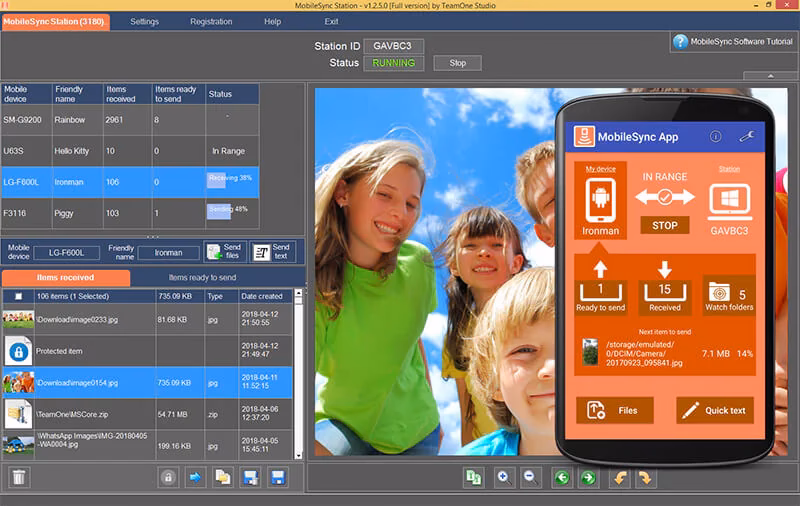The image size is (800, 506).
Task: Zoom out with the magnifier minus icon
Action: 530,478
